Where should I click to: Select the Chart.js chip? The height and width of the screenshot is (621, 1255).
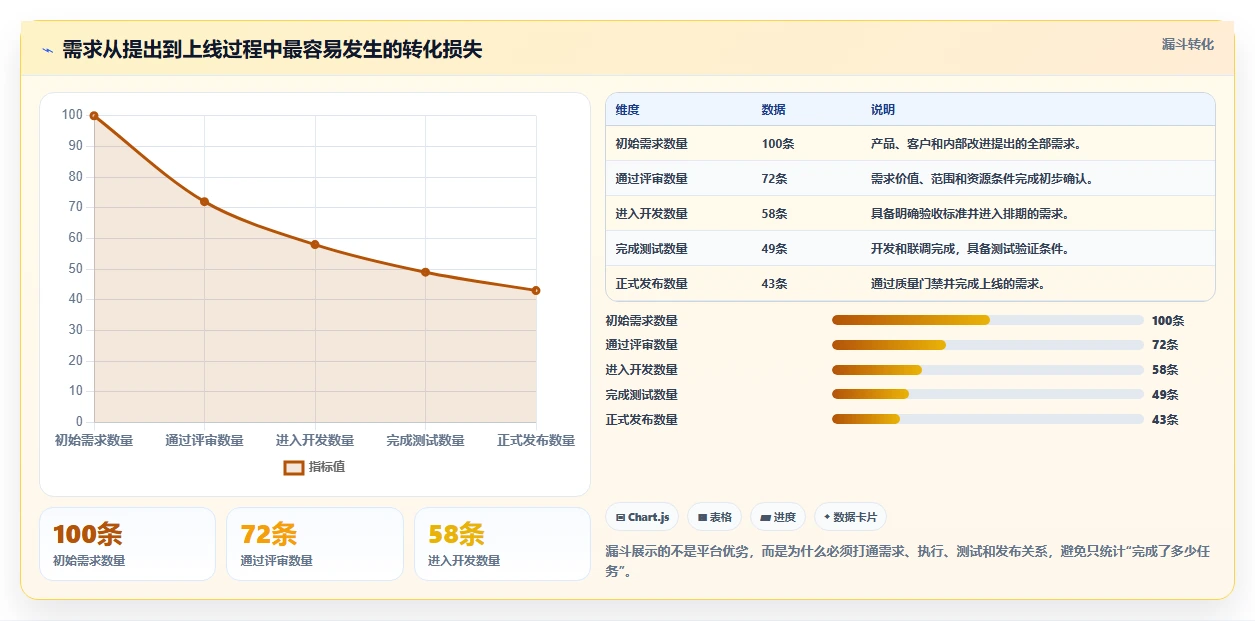click(x=642, y=517)
